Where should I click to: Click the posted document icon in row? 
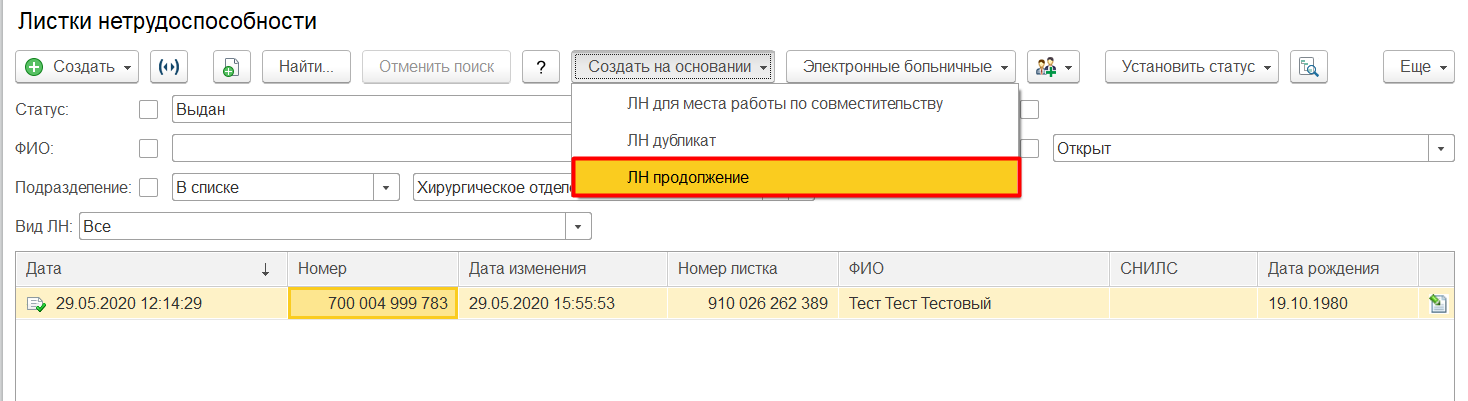37,304
